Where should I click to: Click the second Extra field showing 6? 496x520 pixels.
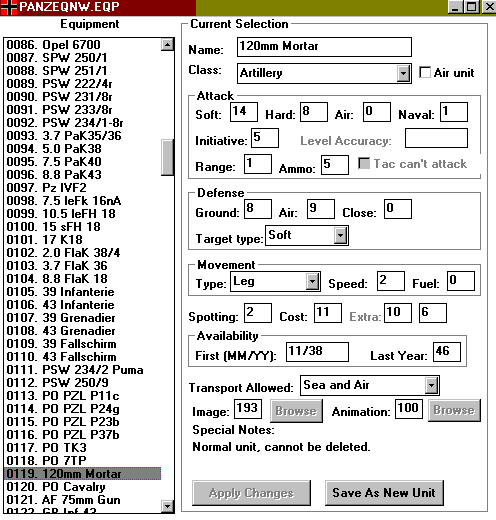pyautogui.click(x=433, y=313)
